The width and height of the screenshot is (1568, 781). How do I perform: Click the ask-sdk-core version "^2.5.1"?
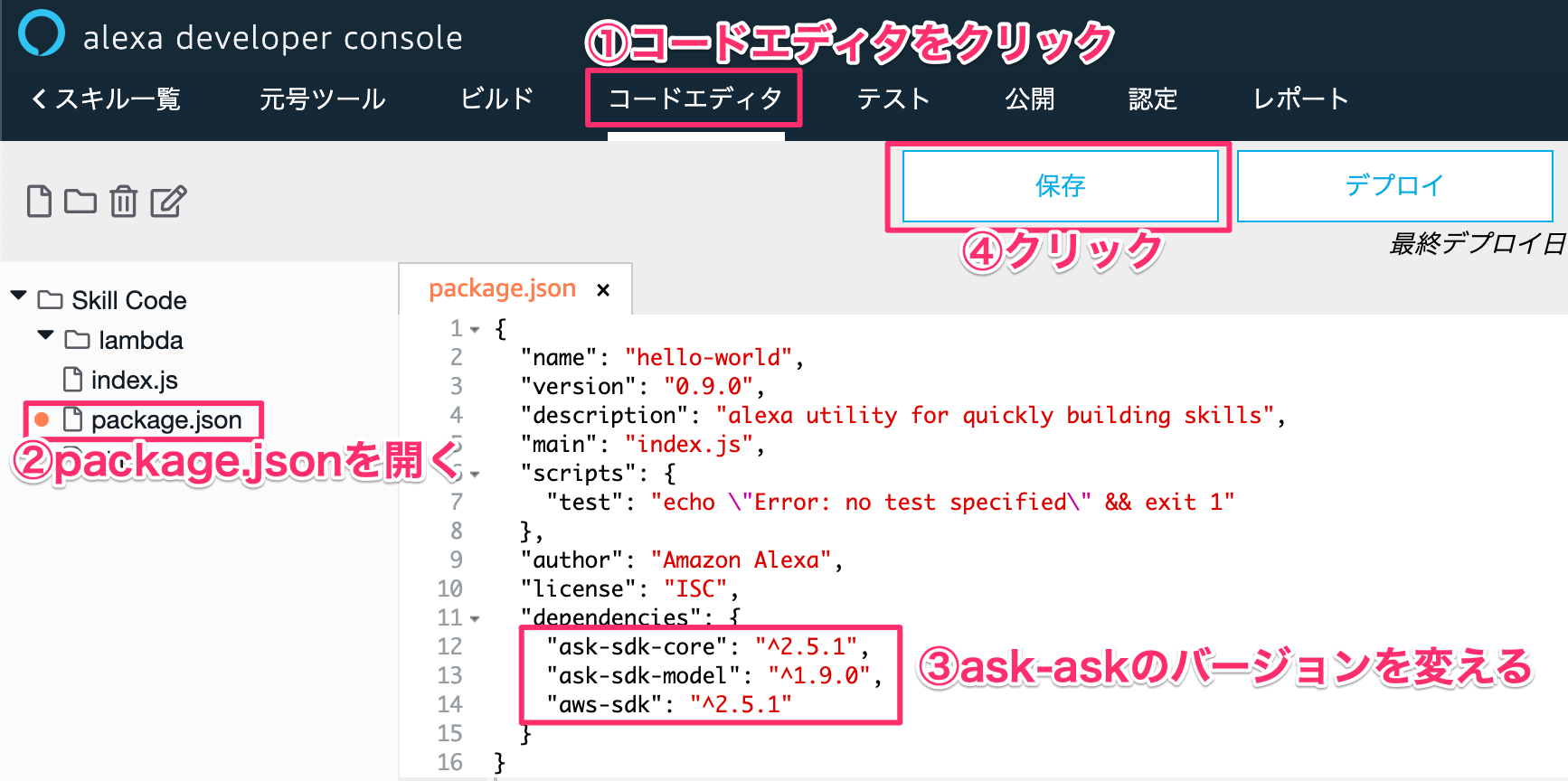[806, 647]
